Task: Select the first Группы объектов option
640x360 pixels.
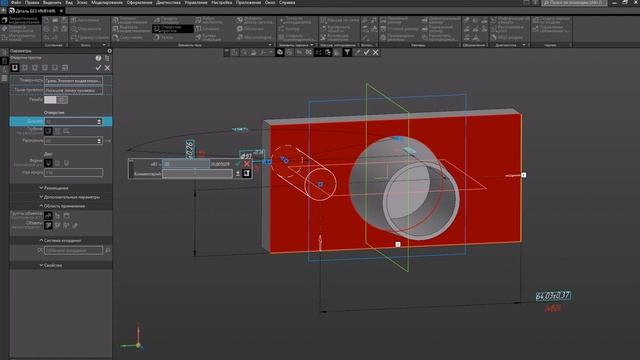Action: point(48,216)
